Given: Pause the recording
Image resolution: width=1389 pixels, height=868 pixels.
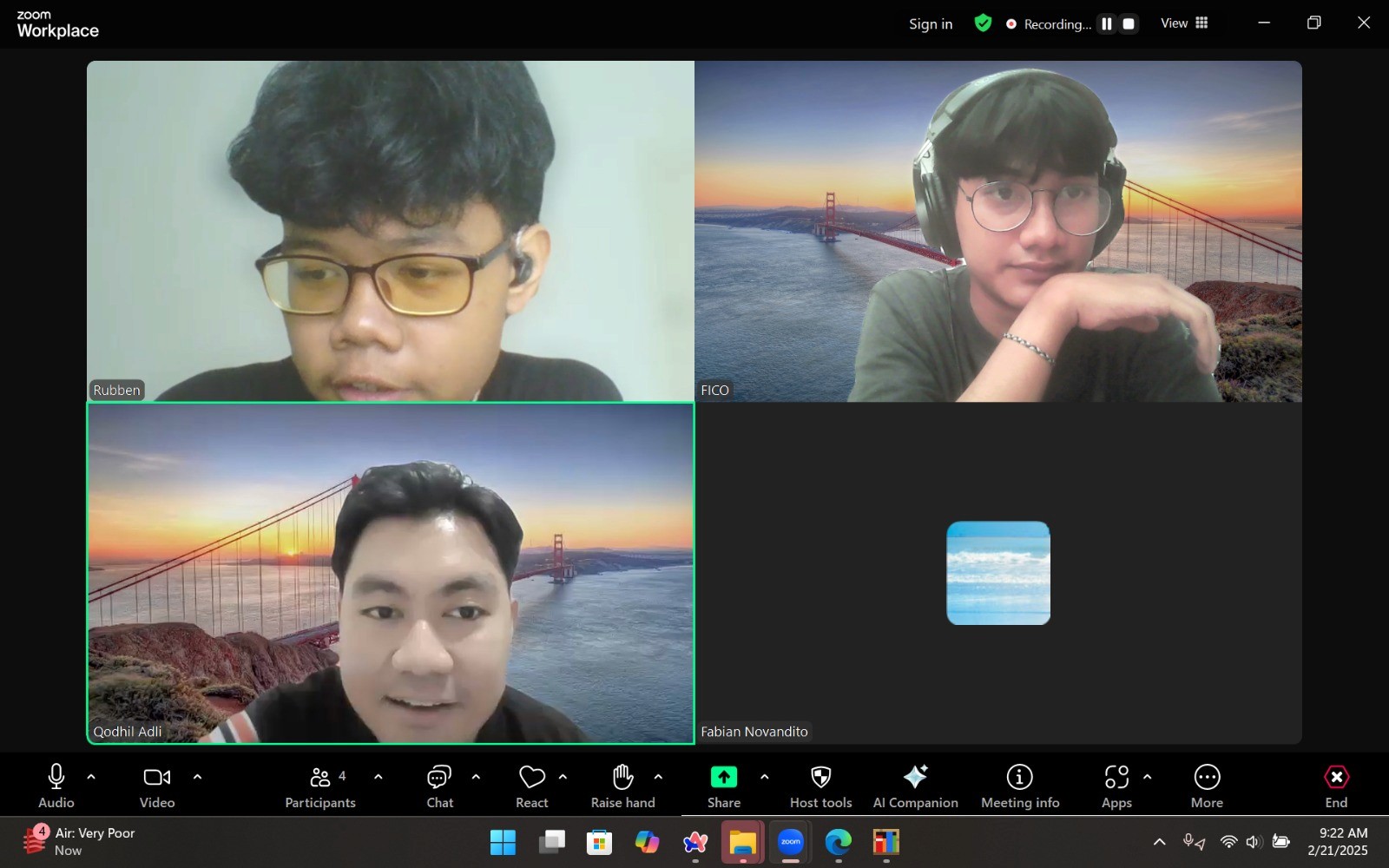Looking at the screenshot, I should click(x=1107, y=24).
